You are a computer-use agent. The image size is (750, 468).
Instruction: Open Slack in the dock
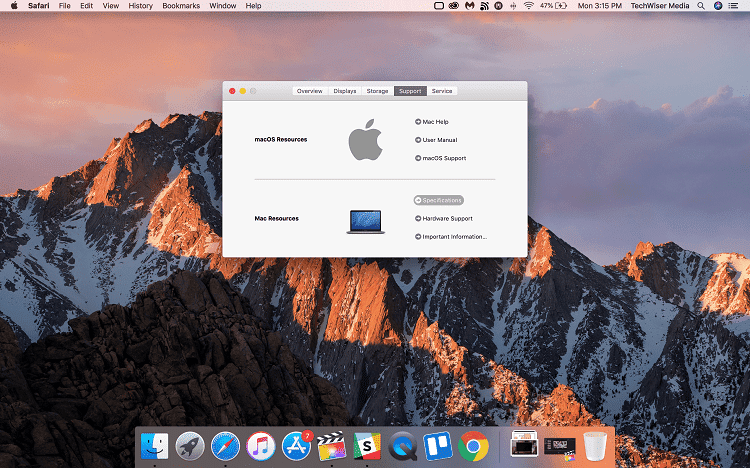click(367, 446)
